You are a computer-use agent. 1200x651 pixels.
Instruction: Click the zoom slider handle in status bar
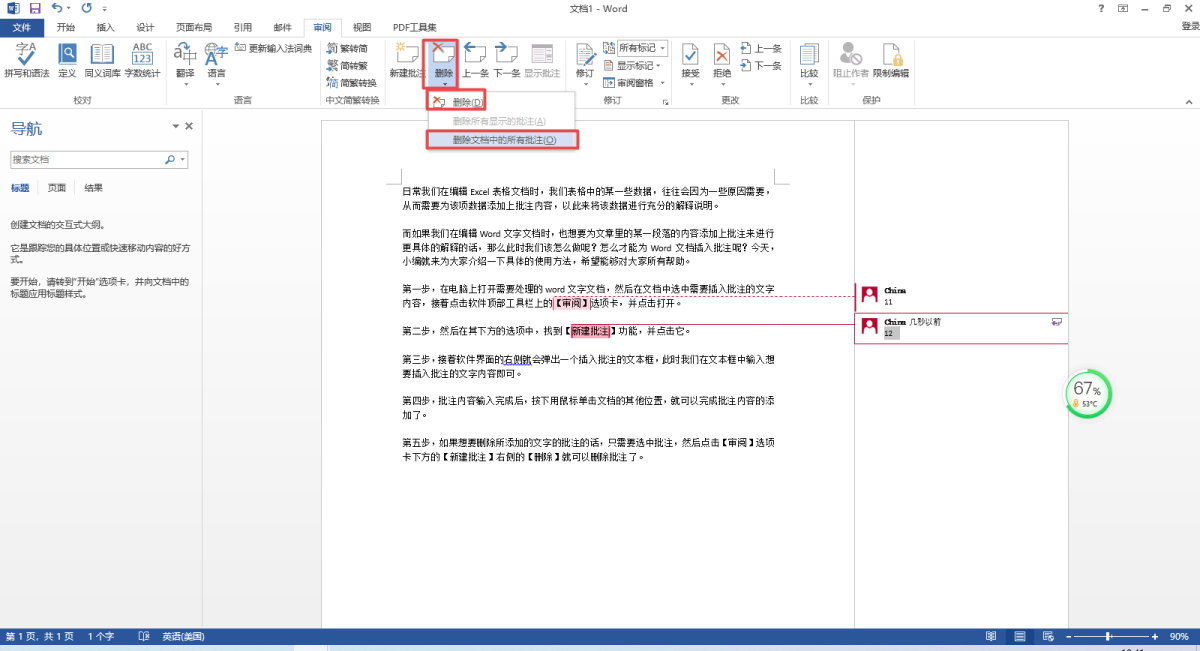point(1108,637)
